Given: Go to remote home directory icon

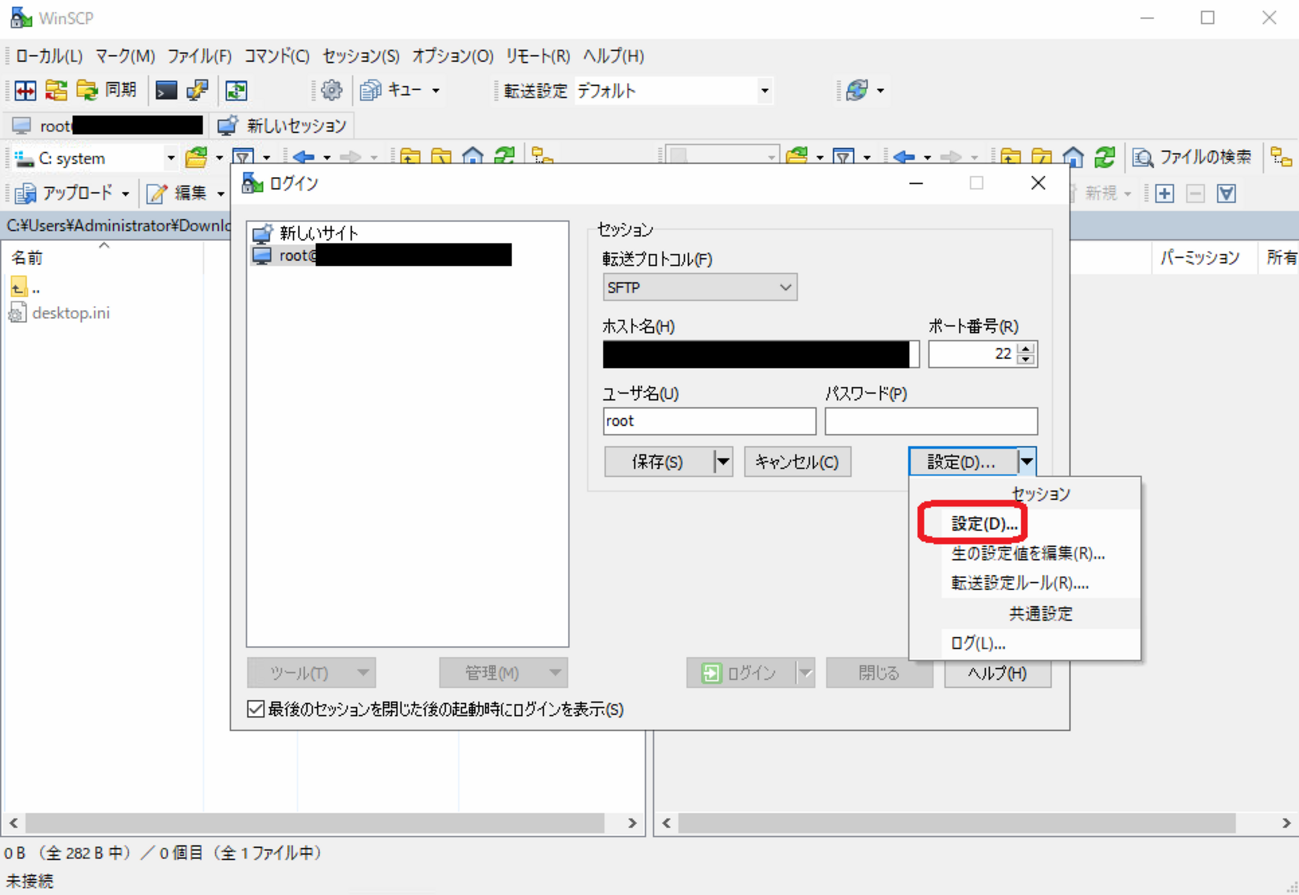Looking at the screenshot, I should 1073,158.
